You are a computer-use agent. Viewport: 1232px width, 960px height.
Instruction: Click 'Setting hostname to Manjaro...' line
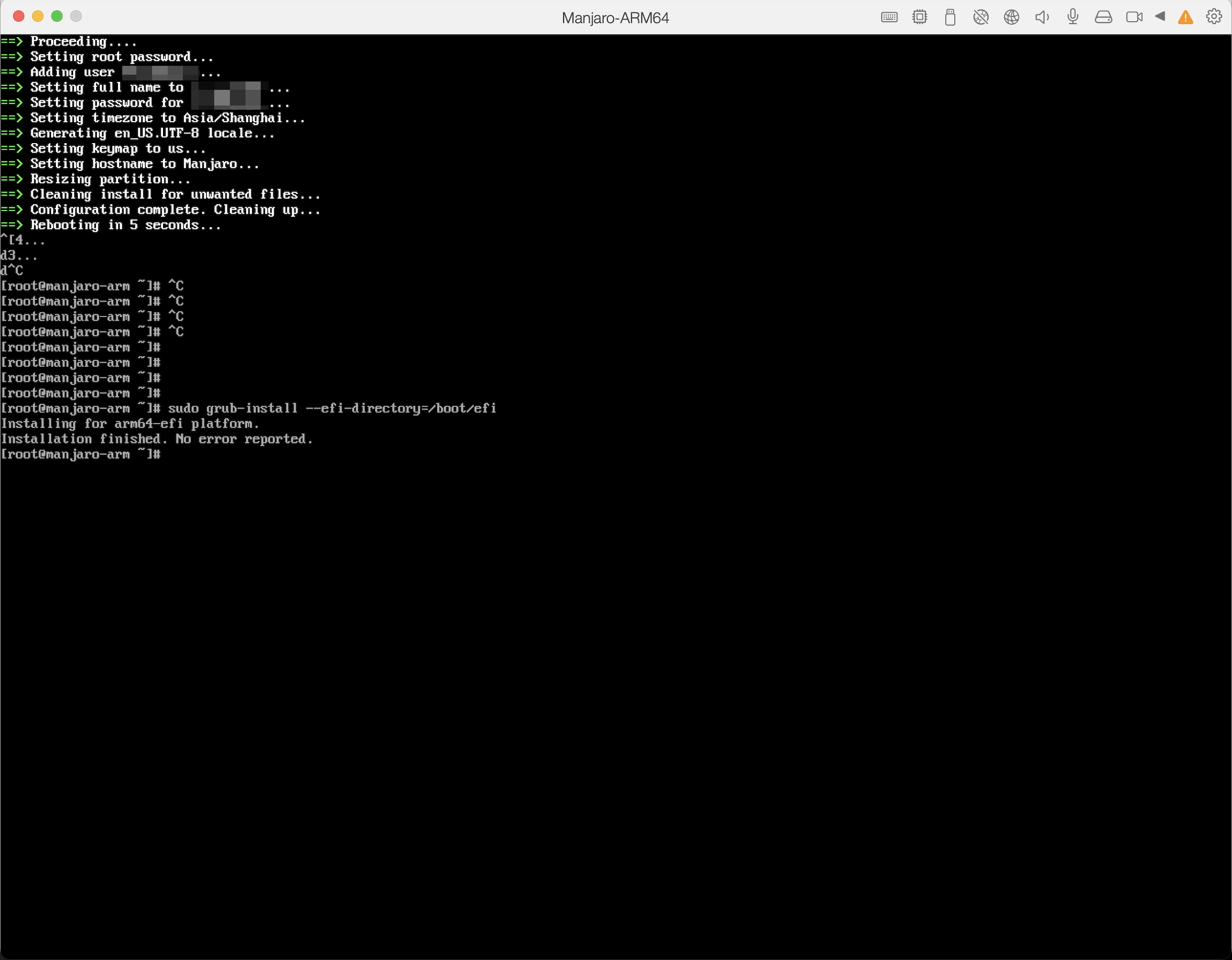coord(130,164)
